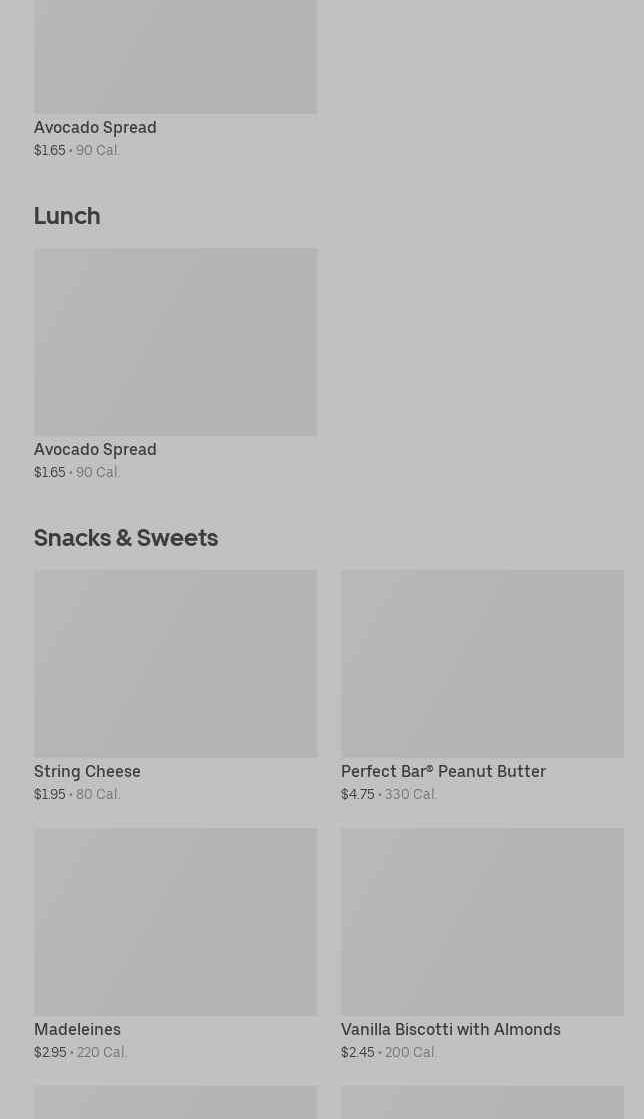Open the String Cheese product image
This screenshot has height=1119, width=644.
click(x=175, y=663)
